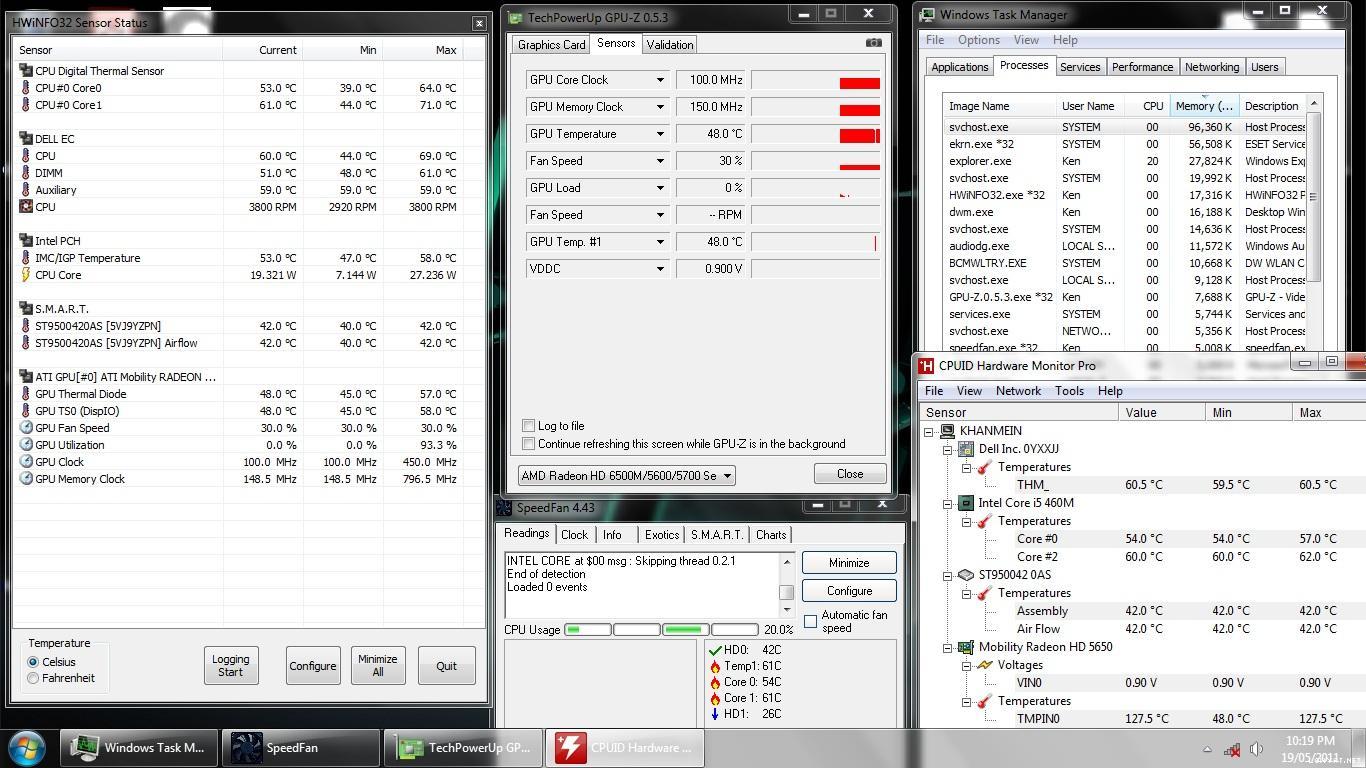
Task: Open Hardware Monitor Network menu
Action: [x=1018, y=391]
